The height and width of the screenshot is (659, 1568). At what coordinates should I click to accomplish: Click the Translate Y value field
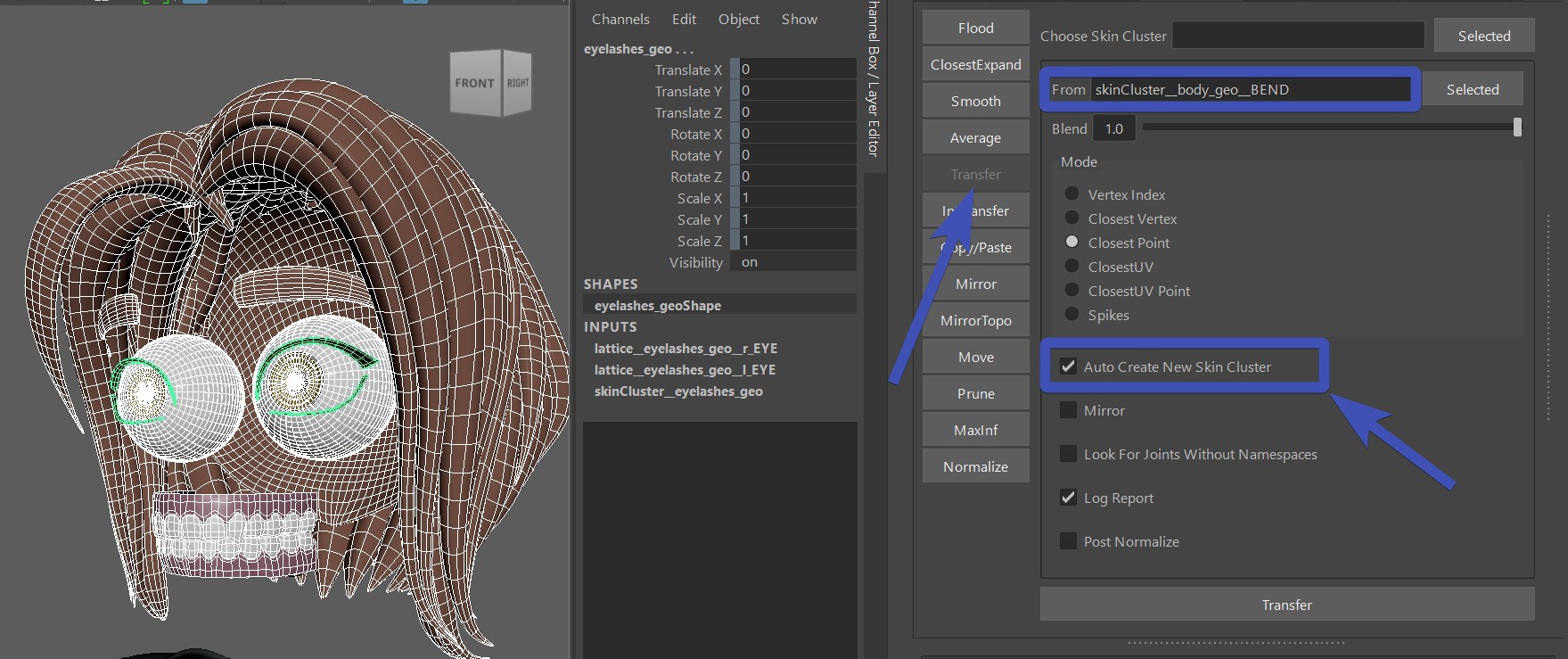click(797, 90)
